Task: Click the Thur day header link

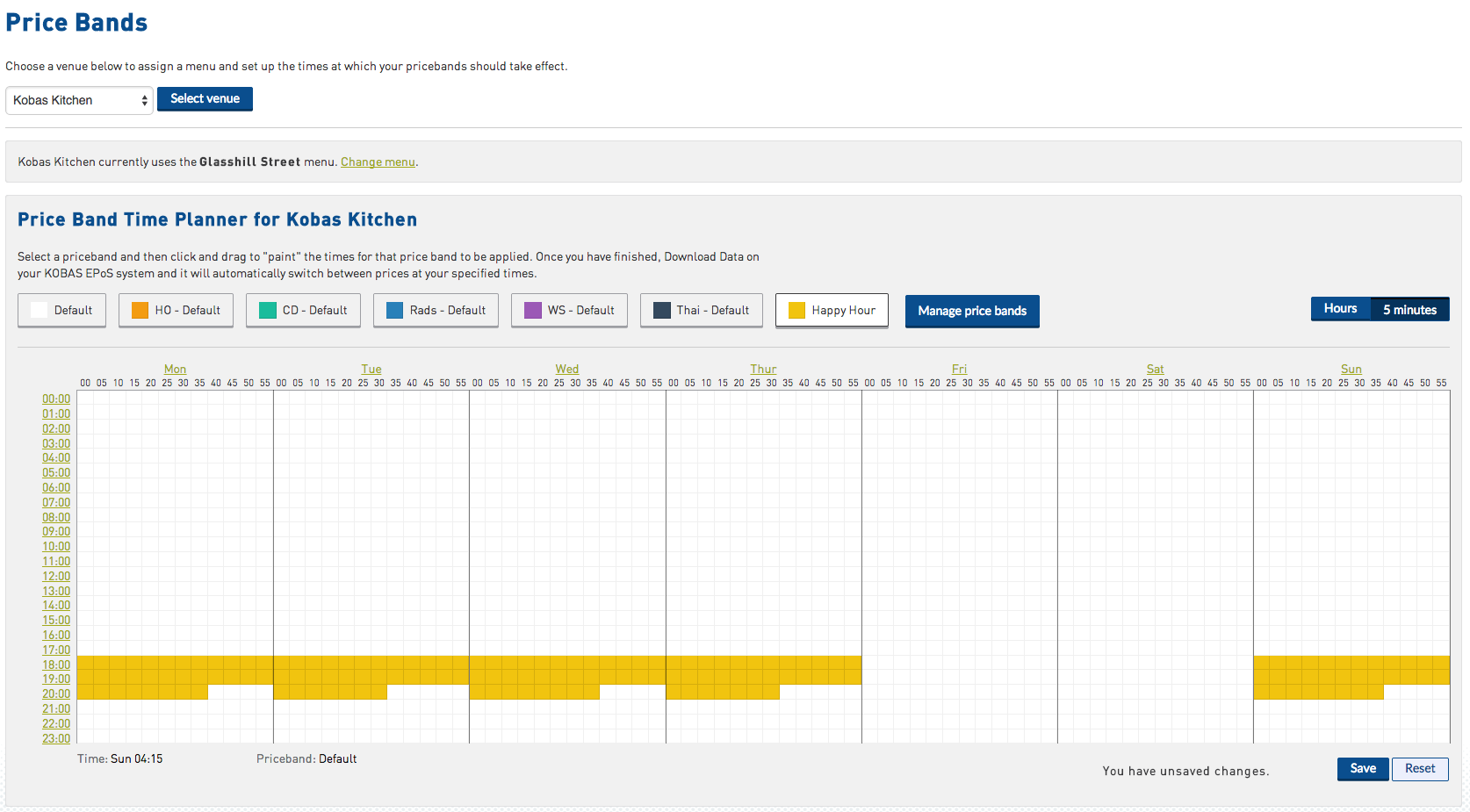Action: 763,370
